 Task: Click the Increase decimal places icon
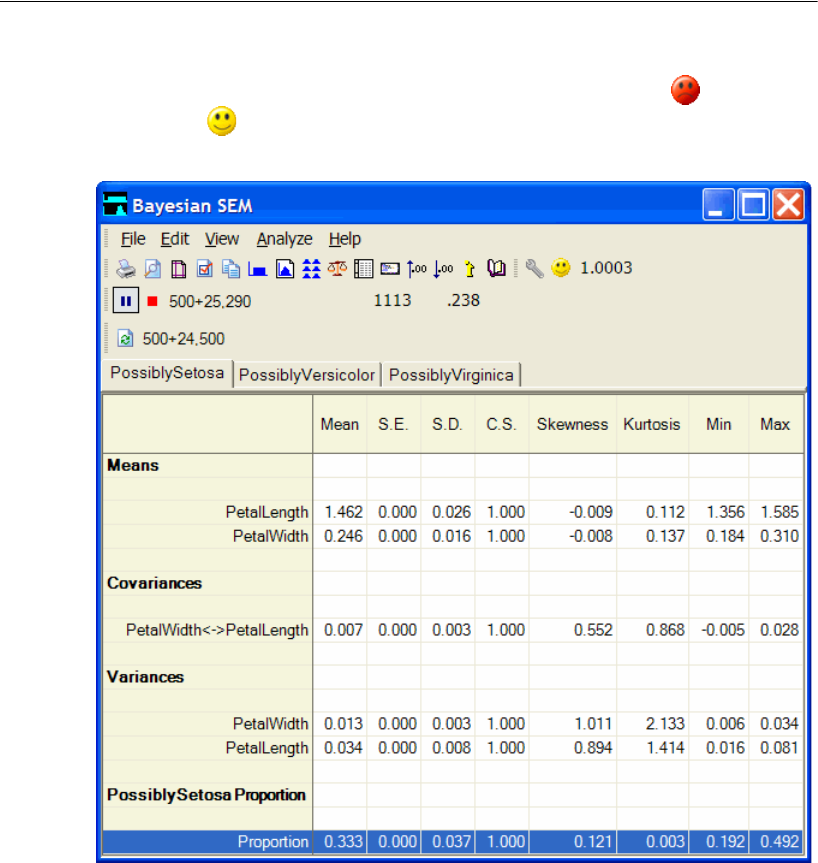coord(417,269)
